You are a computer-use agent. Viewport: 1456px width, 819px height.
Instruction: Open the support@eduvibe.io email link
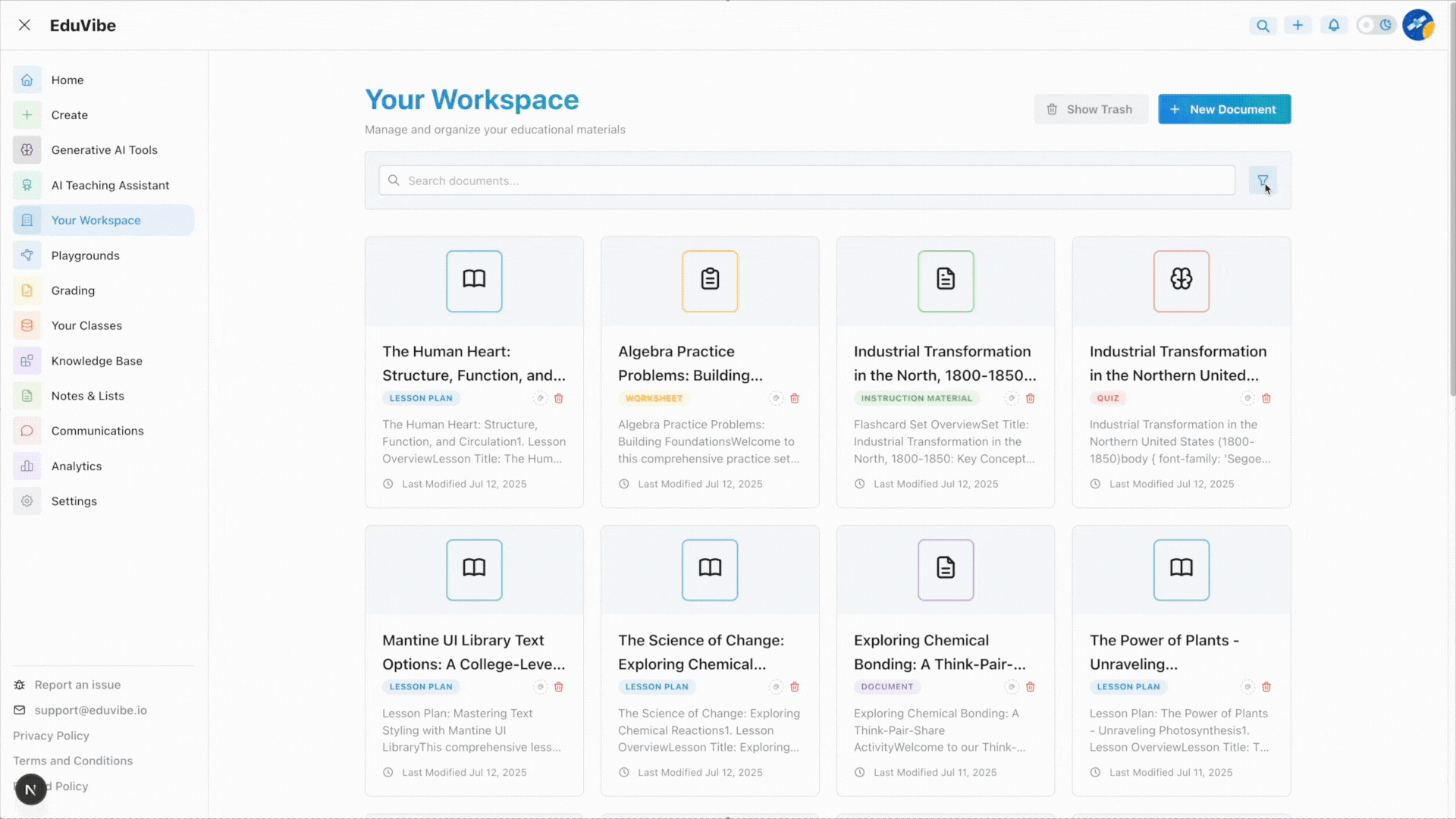90,711
